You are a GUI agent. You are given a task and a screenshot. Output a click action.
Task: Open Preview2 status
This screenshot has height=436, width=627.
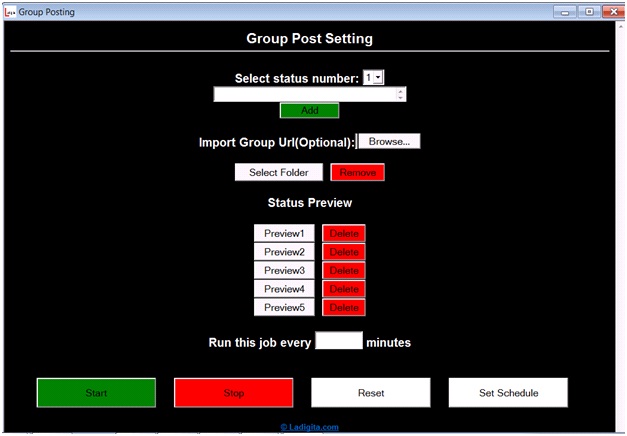(x=284, y=252)
